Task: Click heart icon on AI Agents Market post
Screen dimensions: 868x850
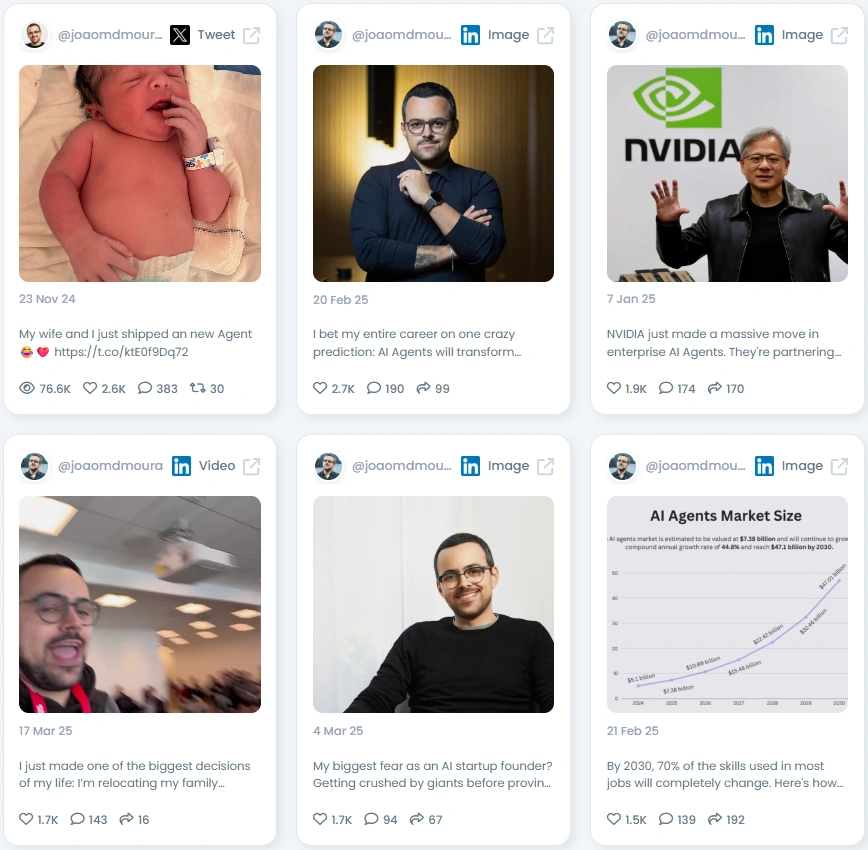Action: [614, 818]
